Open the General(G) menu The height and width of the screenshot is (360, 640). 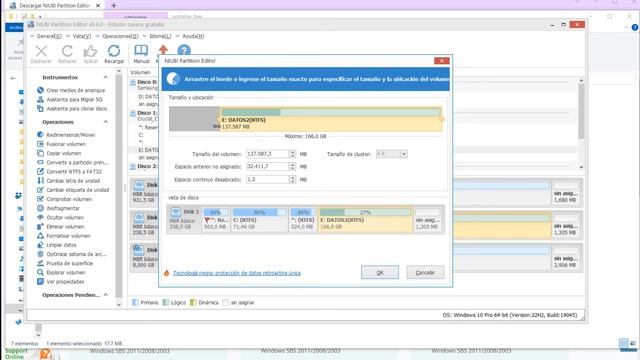coord(49,36)
